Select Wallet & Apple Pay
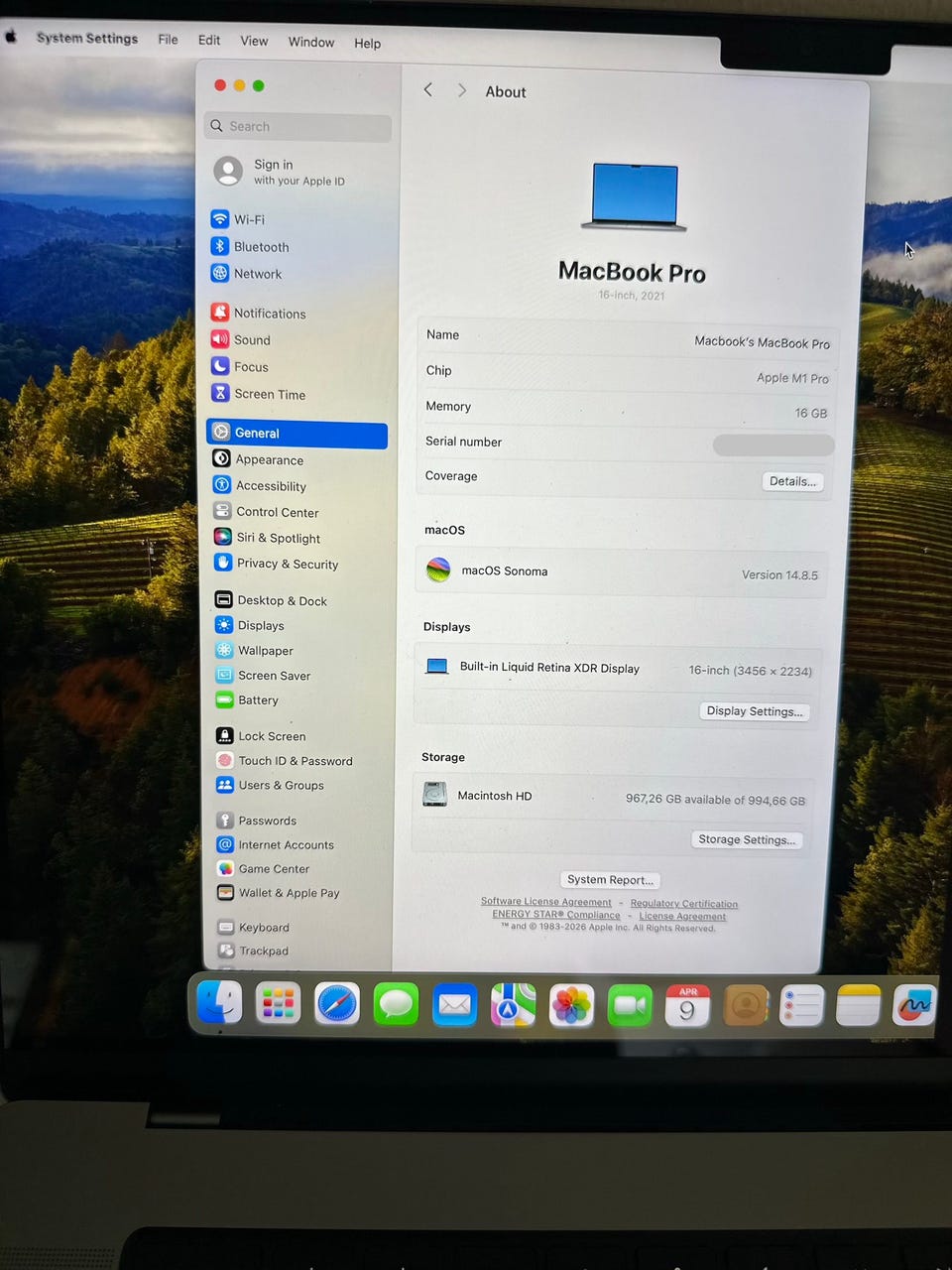This screenshot has height=1270, width=952. tap(279, 893)
